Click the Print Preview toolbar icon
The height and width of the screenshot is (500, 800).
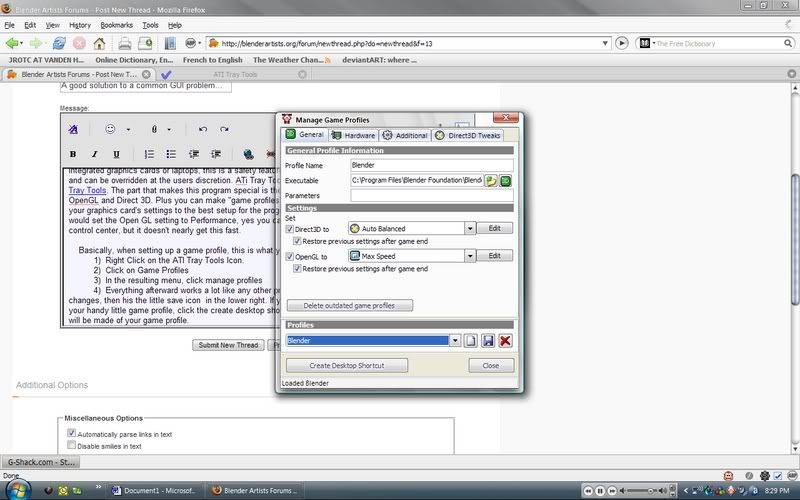tap(145, 43)
